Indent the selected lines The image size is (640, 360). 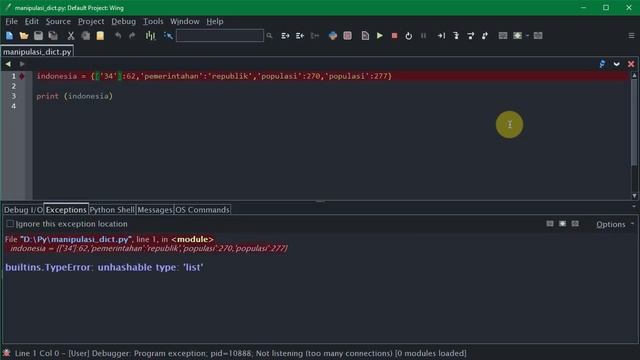click(x=285, y=36)
